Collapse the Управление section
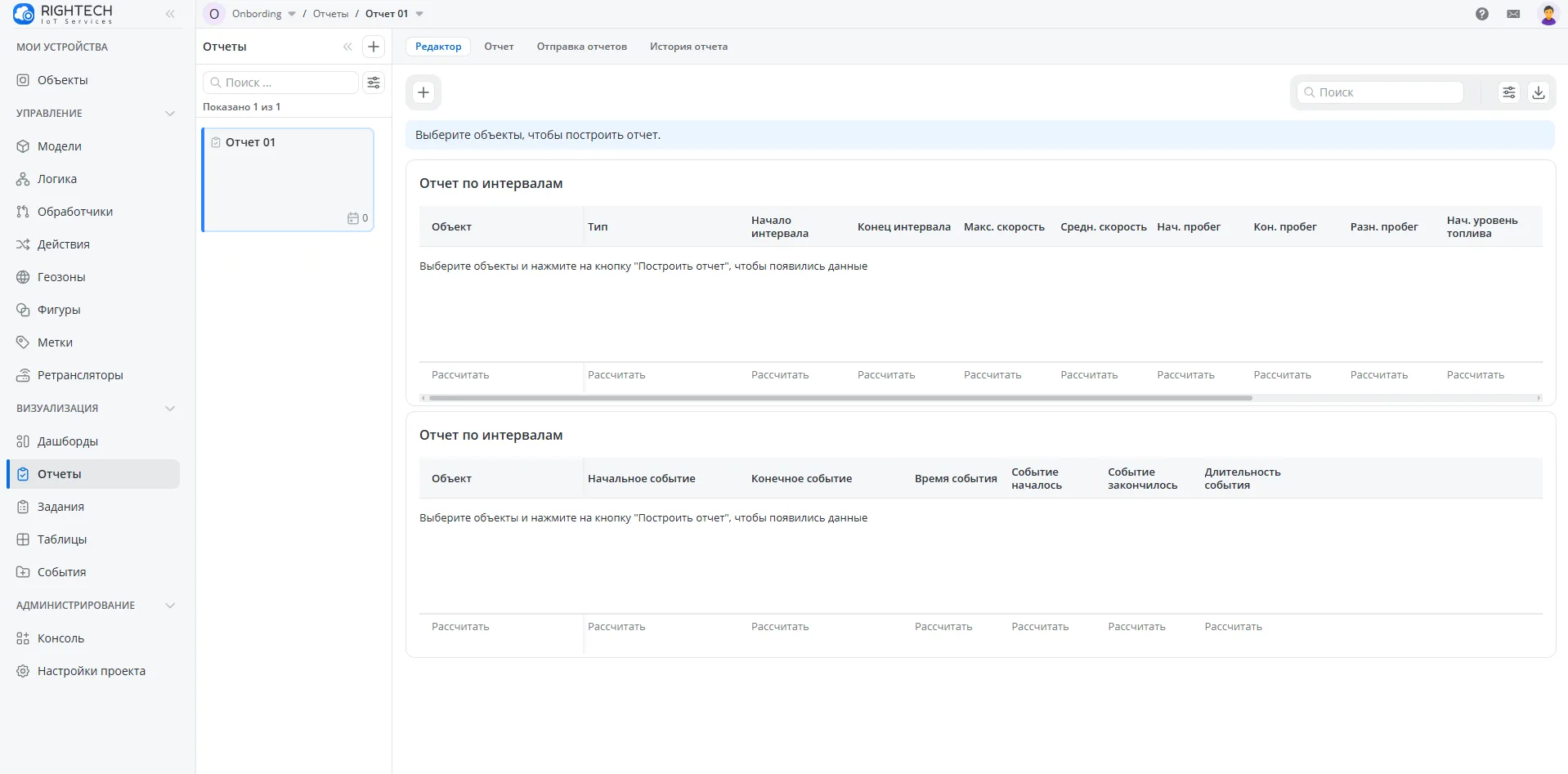The width and height of the screenshot is (1568, 774). point(170,114)
